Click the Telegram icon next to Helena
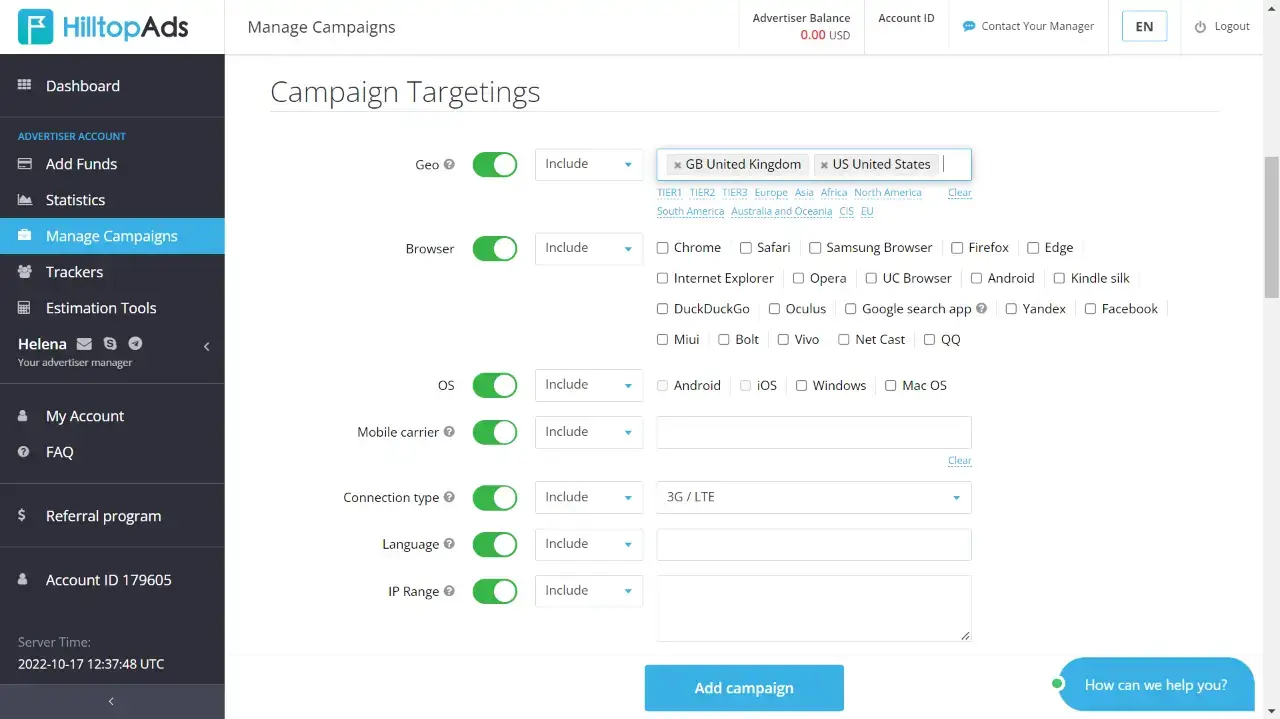1280x719 pixels. (135, 344)
